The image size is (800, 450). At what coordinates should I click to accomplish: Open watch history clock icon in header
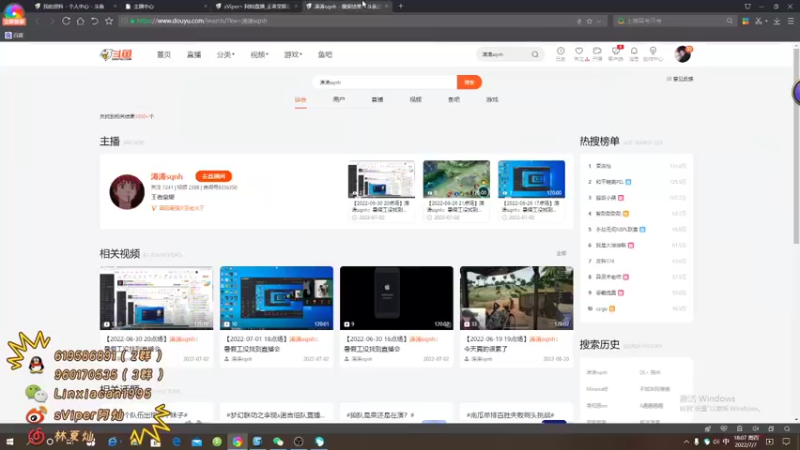coord(561,54)
